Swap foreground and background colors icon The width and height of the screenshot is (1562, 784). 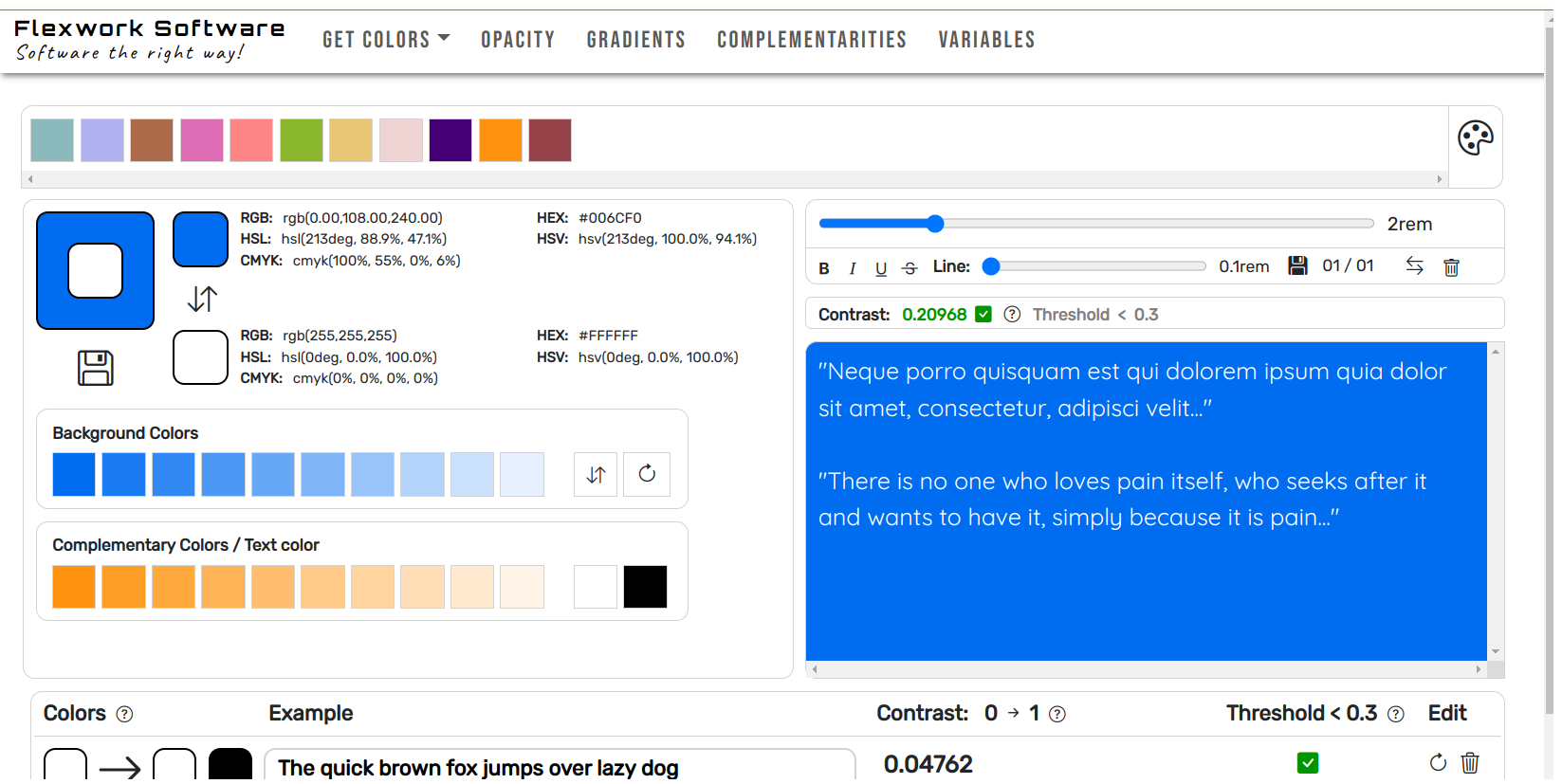[x=202, y=299]
